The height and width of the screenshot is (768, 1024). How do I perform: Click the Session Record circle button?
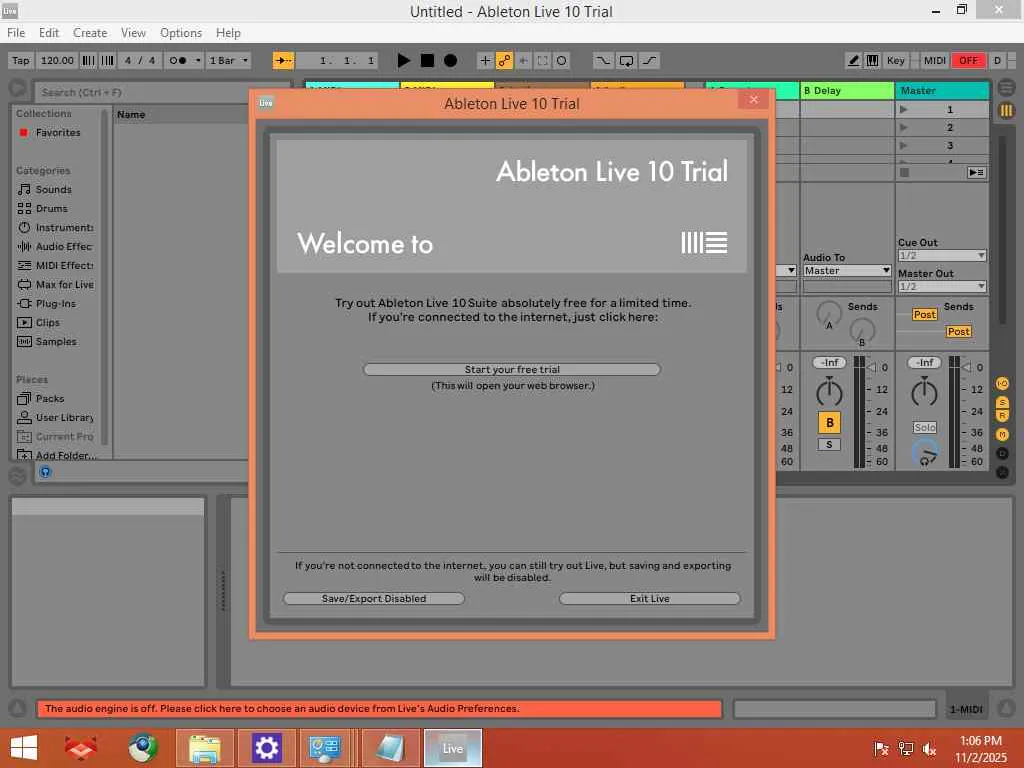point(561,61)
